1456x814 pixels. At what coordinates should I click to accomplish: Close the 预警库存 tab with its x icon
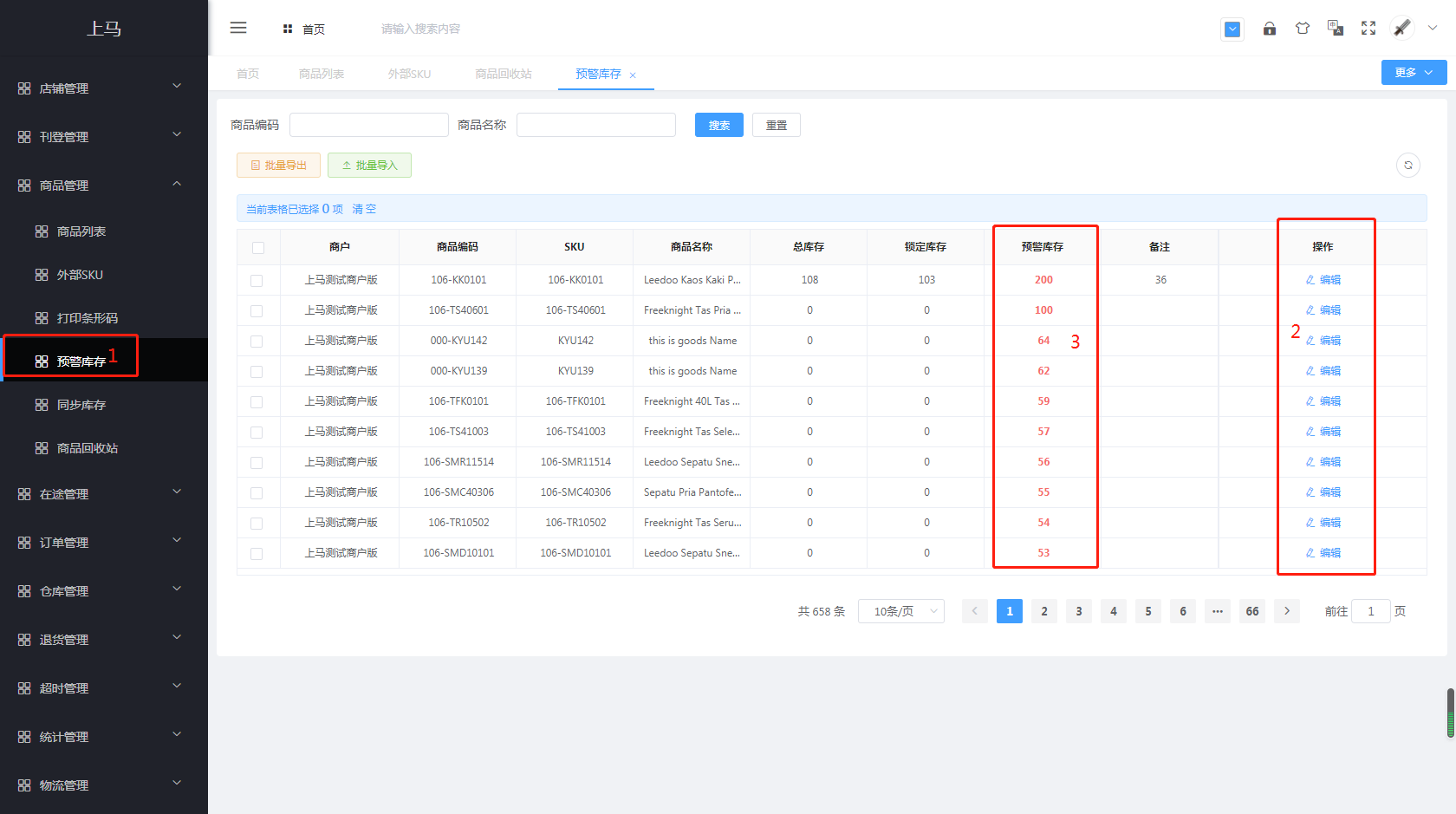(633, 75)
